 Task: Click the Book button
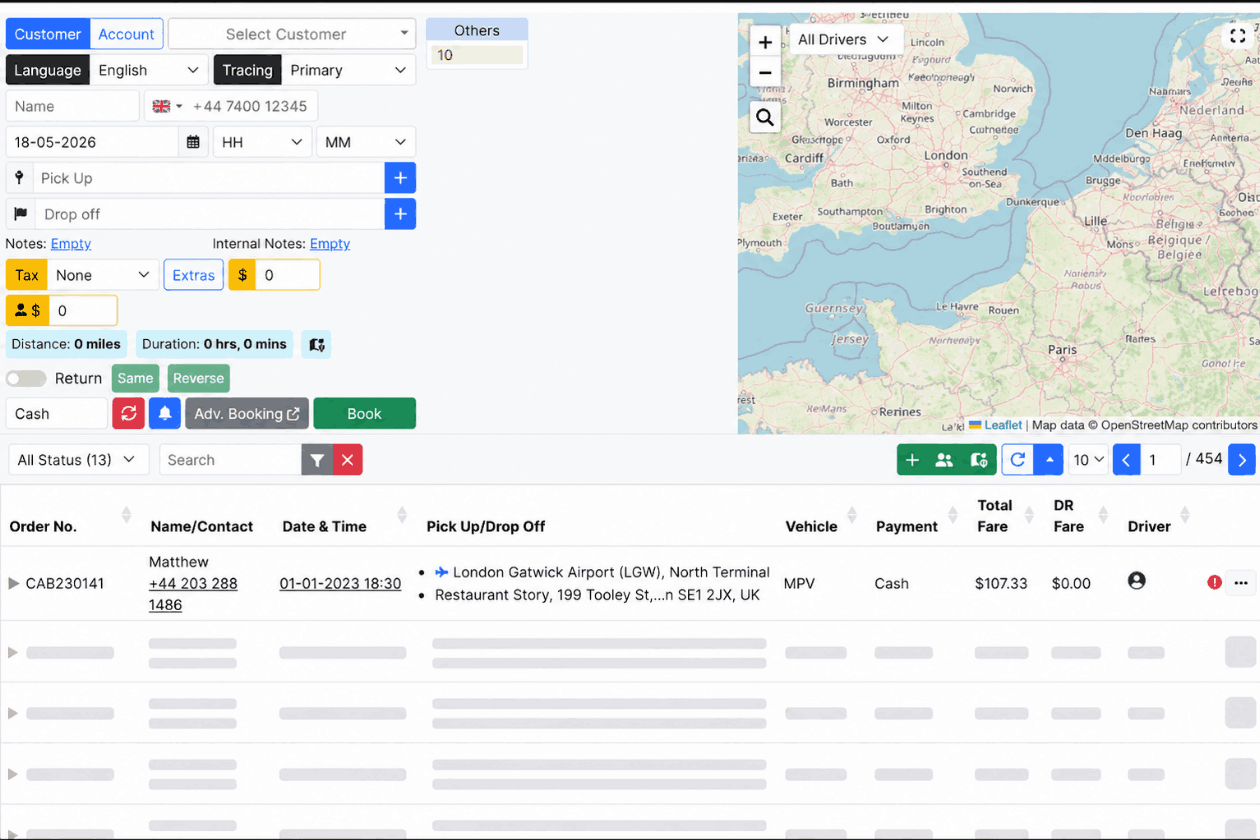pos(364,413)
